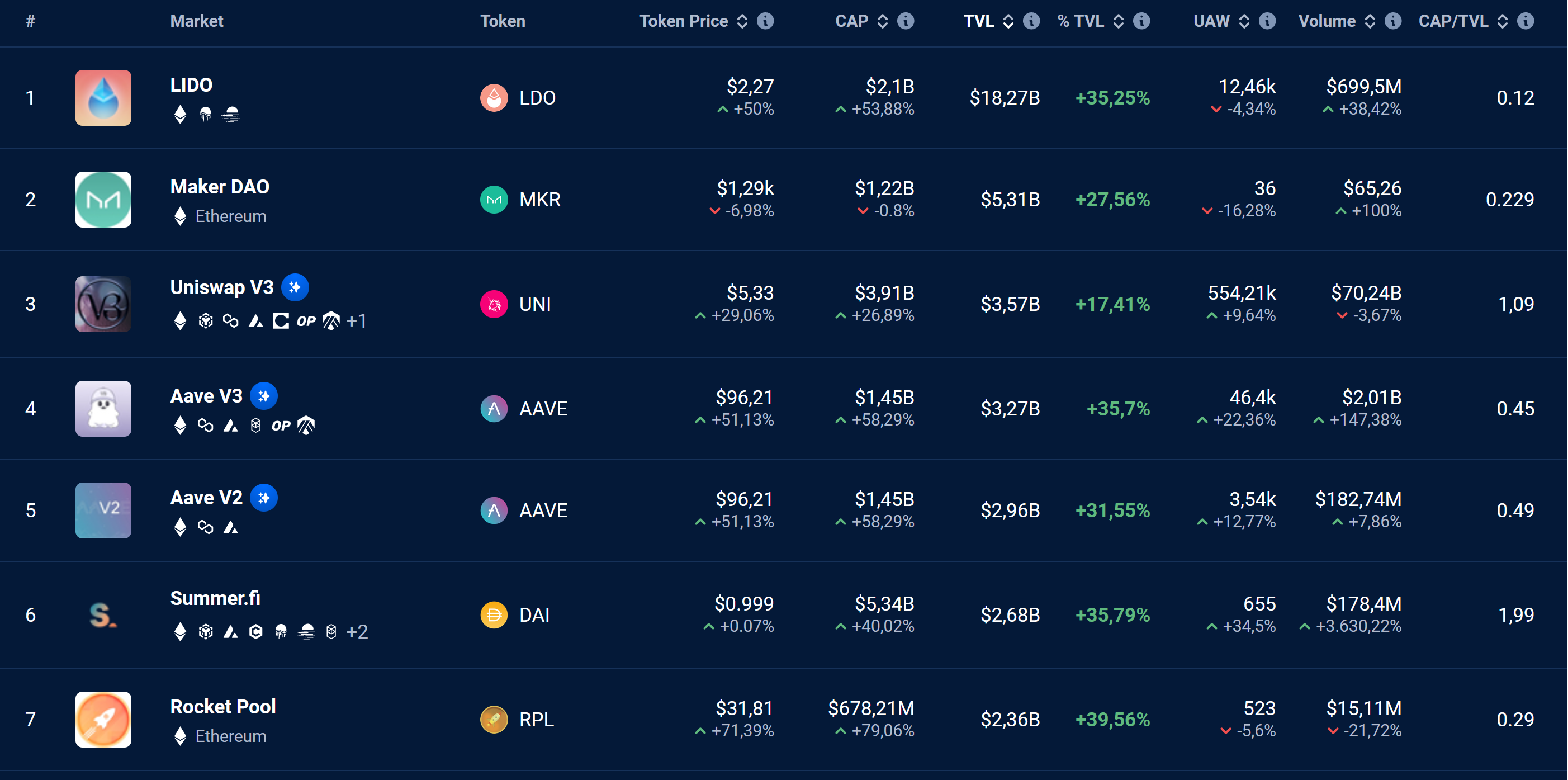The image size is (1568, 780).
Task: Select the UNI token icon
Action: click(494, 304)
